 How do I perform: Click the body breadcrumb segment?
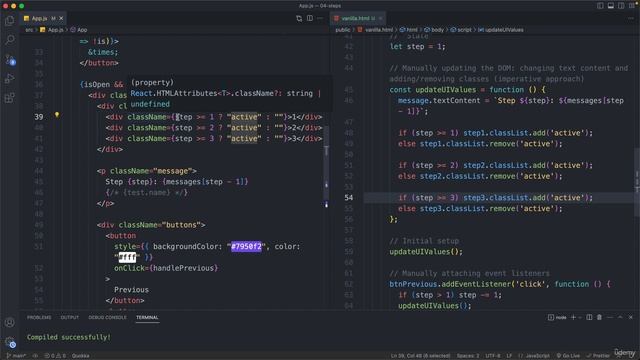tap(434, 30)
